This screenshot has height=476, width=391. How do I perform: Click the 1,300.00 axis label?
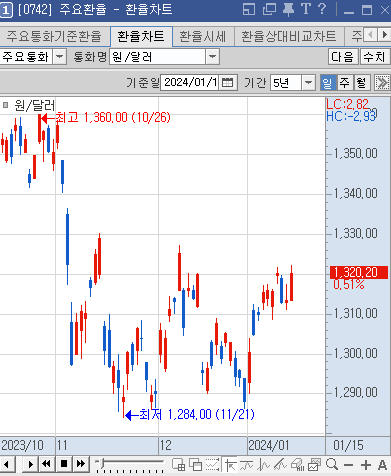click(356, 353)
